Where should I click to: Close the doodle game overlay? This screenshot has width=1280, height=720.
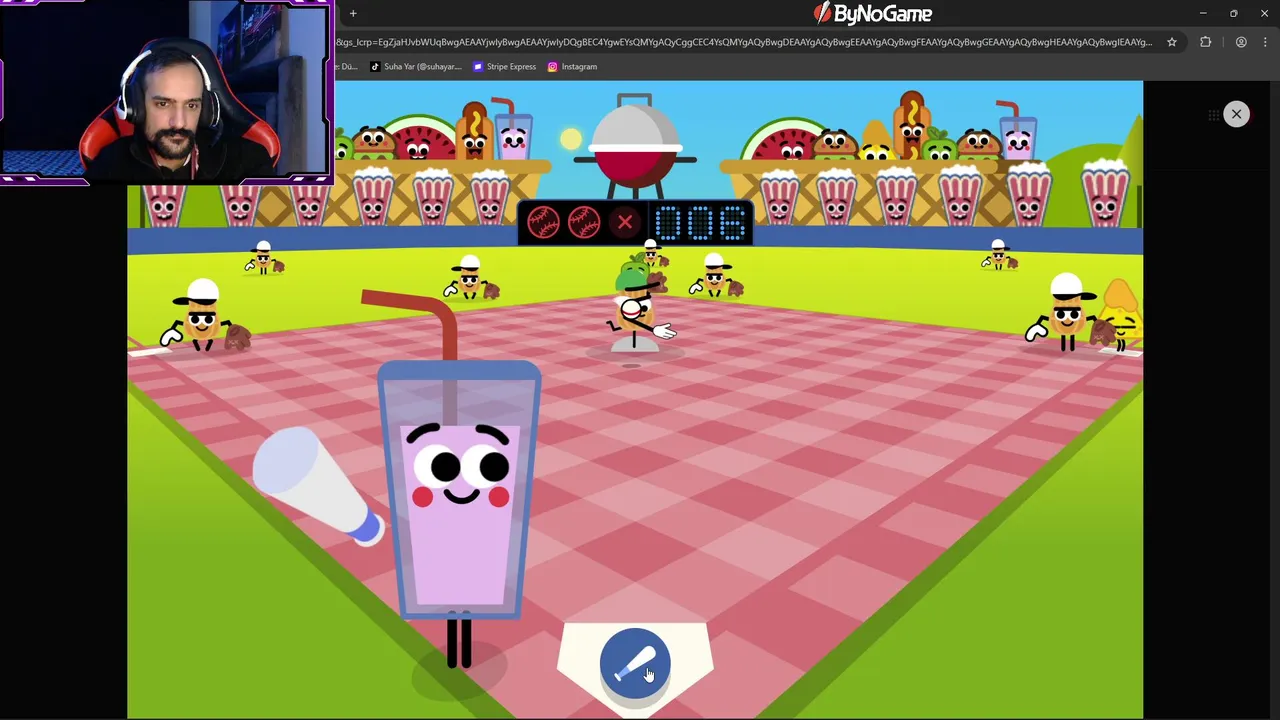1236,114
